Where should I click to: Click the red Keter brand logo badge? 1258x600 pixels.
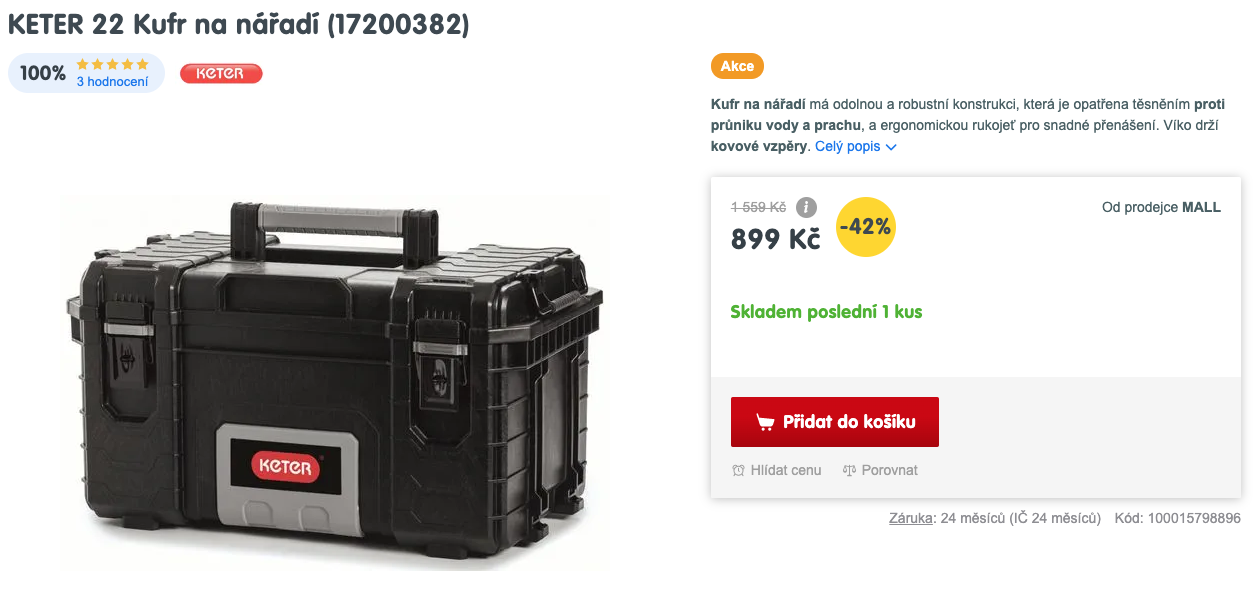pos(221,73)
